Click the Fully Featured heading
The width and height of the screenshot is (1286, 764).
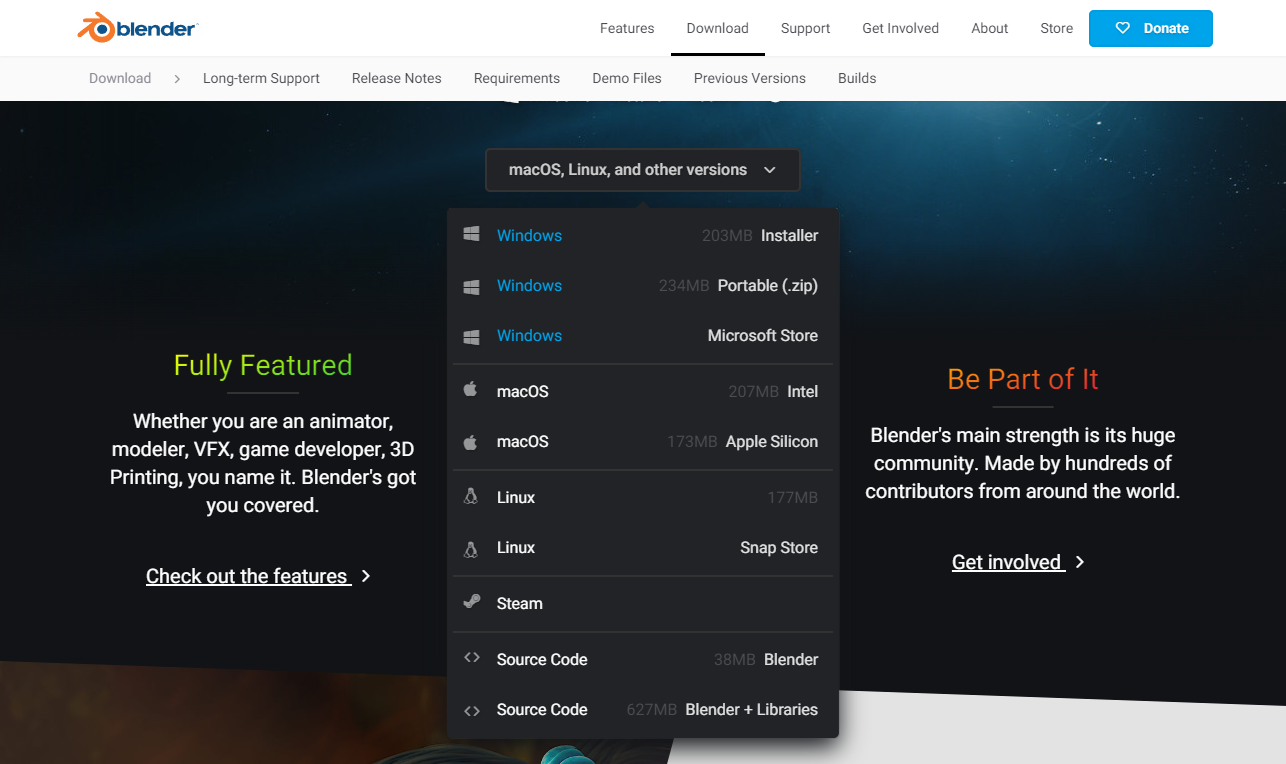[x=263, y=365]
